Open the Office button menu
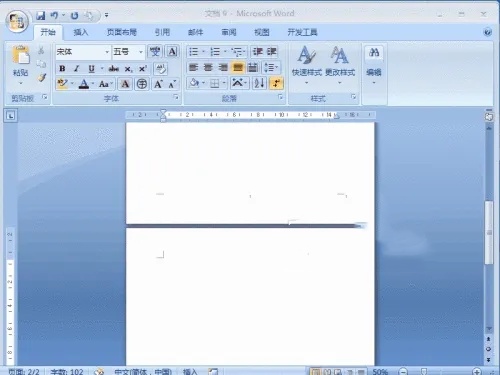500x375 pixels. click(17, 21)
